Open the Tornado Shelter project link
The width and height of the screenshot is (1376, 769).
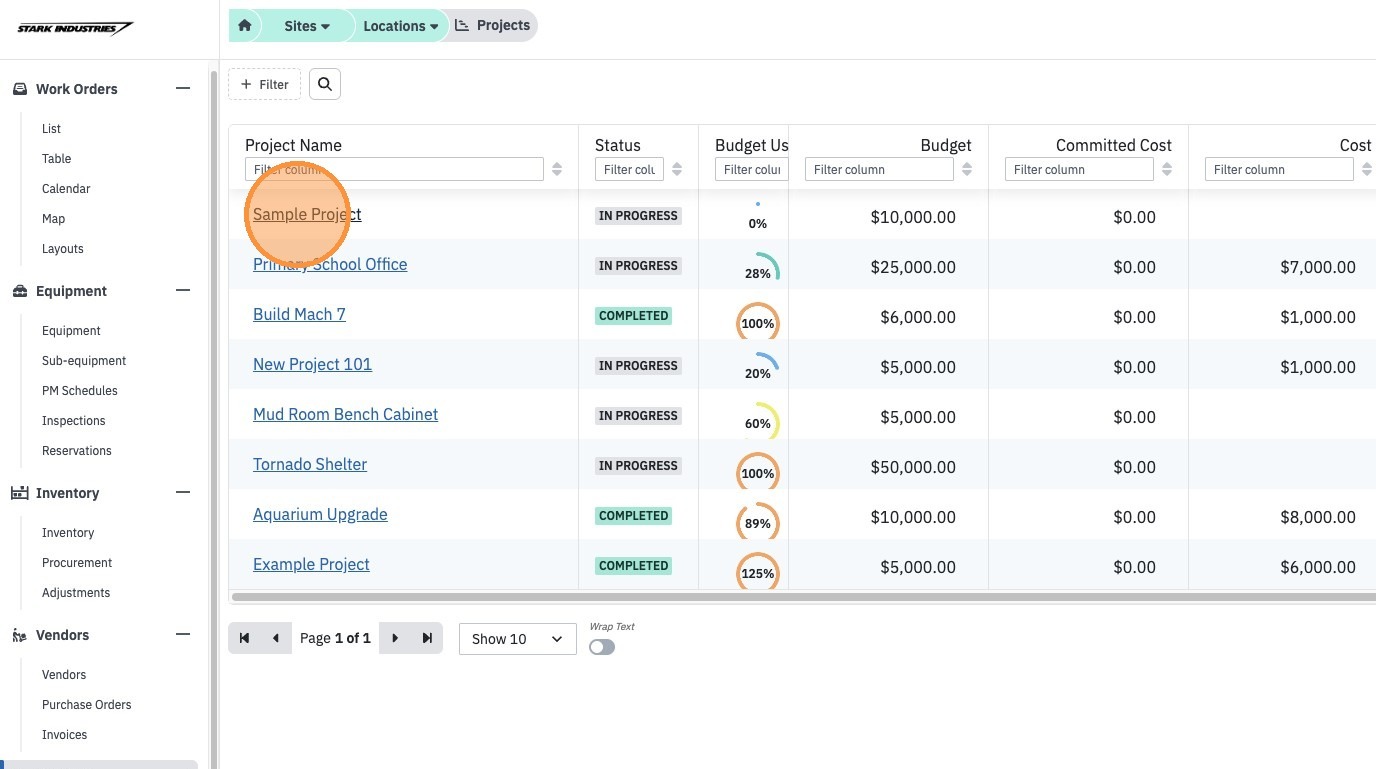coord(310,464)
